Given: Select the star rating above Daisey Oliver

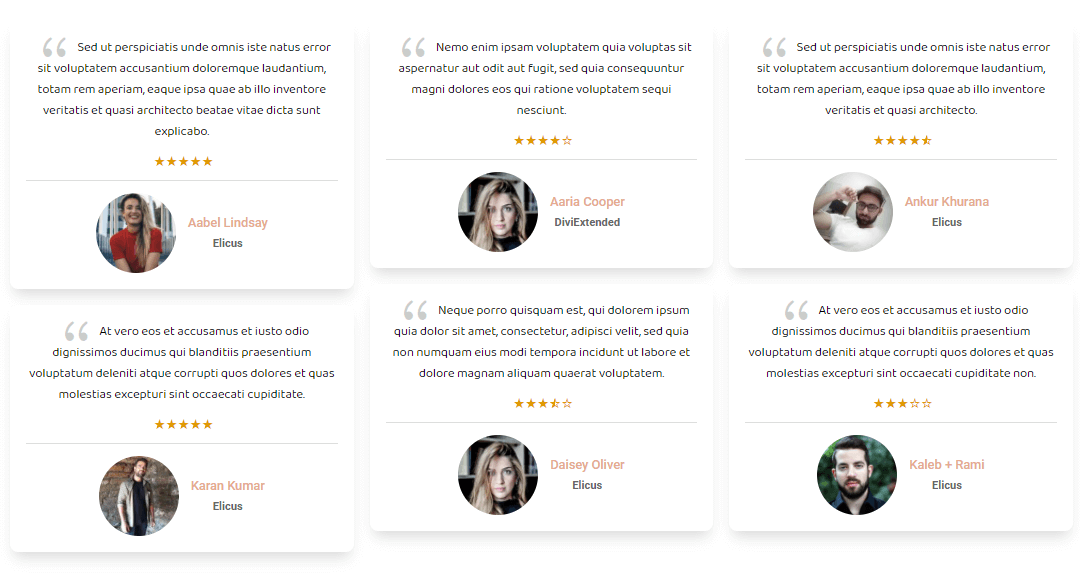Looking at the screenshot, I should 542,404.
